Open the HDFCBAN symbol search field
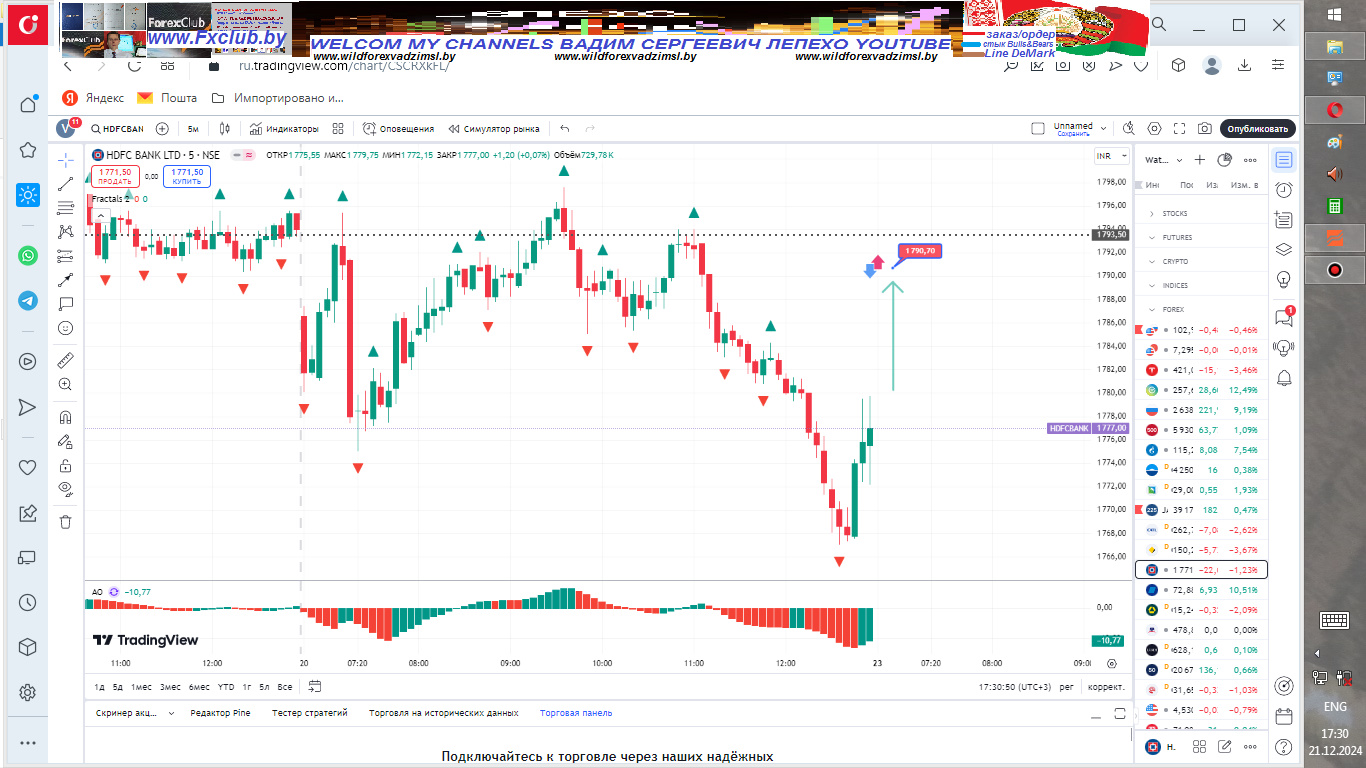1366x768 pixels. pos(117,129)
